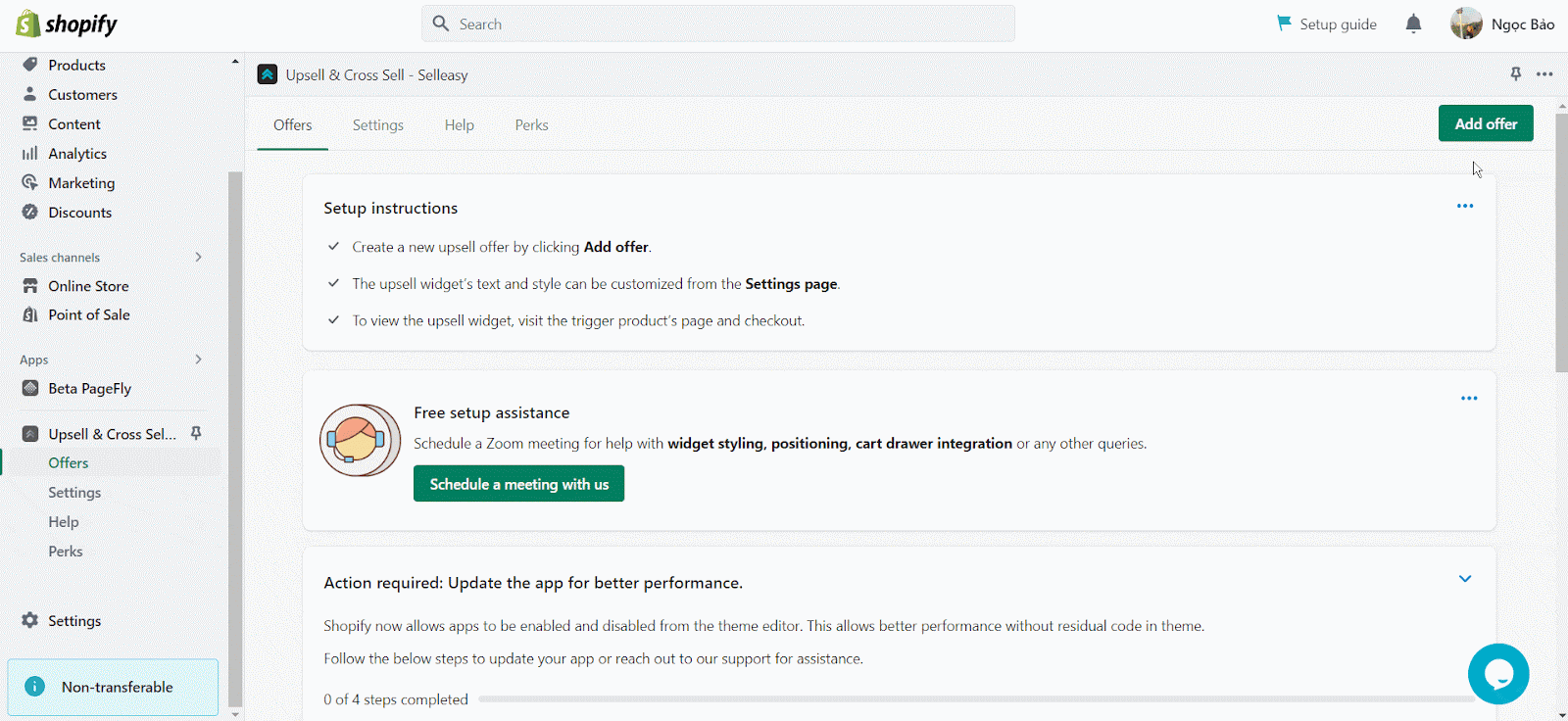Click the Marketing target icon
1568x721 pixels.
pos(30,182)
